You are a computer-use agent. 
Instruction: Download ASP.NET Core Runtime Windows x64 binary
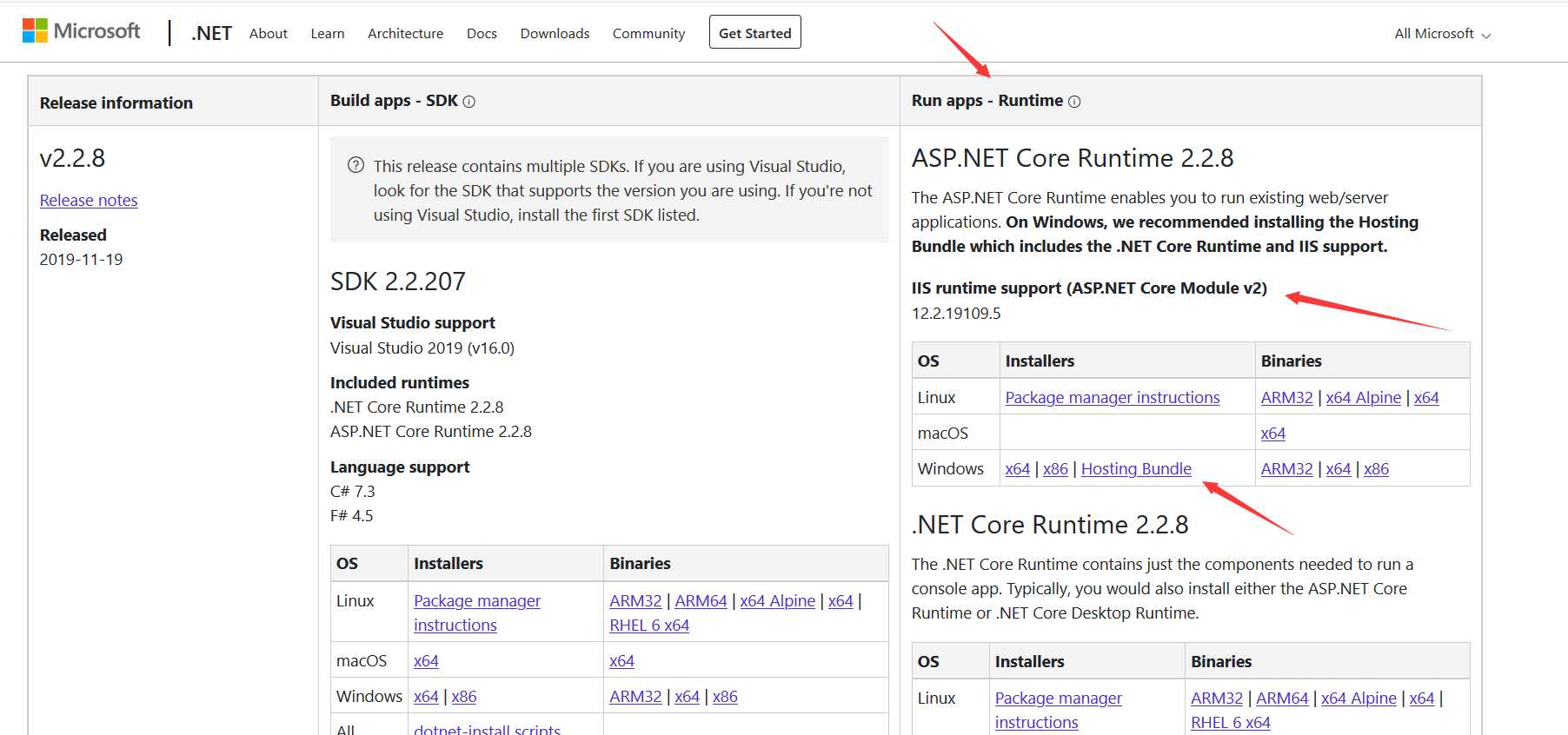[x=1339, y=468]
